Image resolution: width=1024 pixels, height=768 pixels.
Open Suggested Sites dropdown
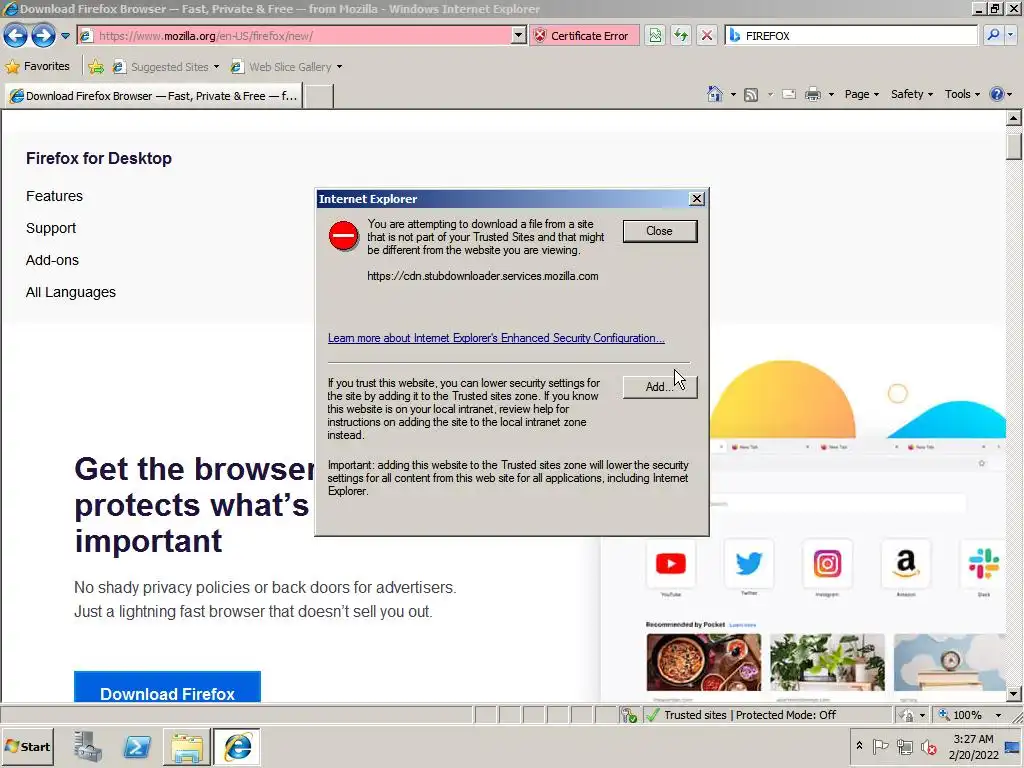tap(165, 67)
